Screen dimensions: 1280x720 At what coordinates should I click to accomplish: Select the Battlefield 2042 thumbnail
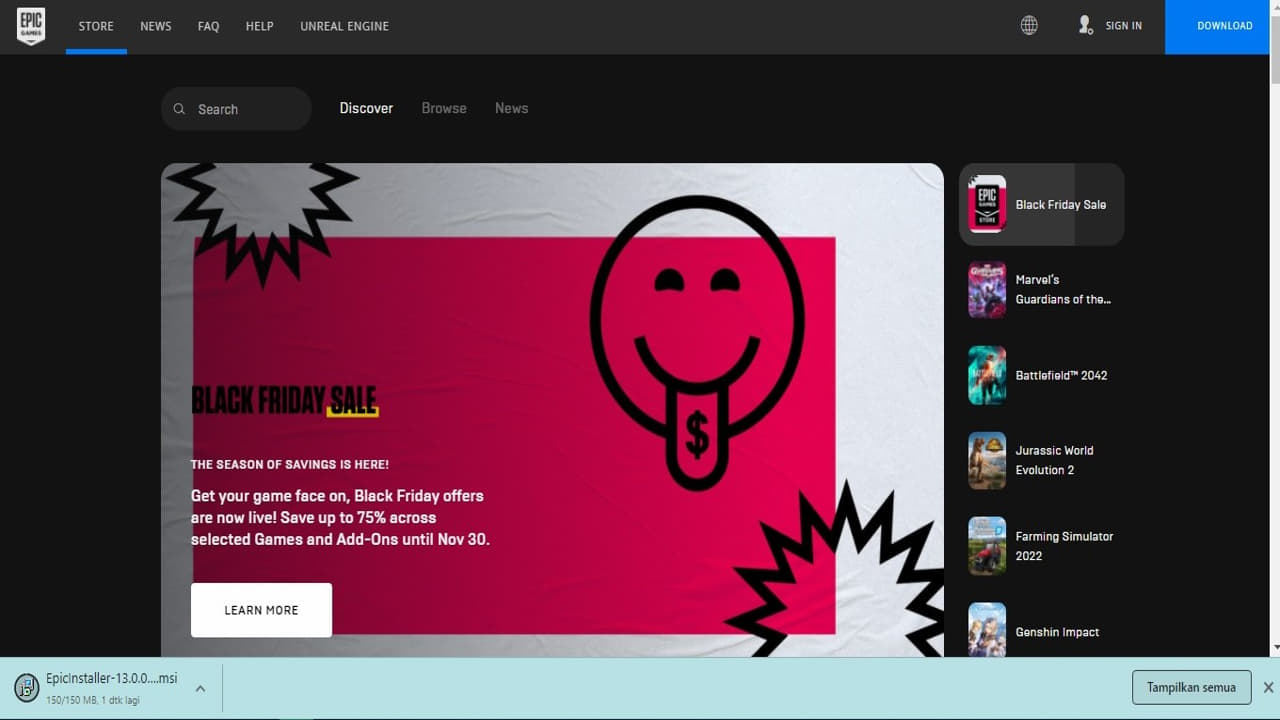coord(987,375)
